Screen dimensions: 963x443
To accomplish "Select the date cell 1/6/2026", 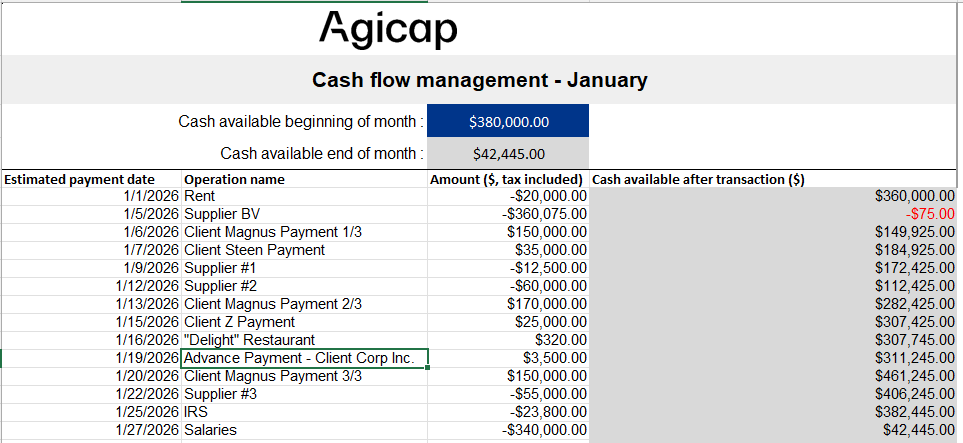I will coord(92,232).
